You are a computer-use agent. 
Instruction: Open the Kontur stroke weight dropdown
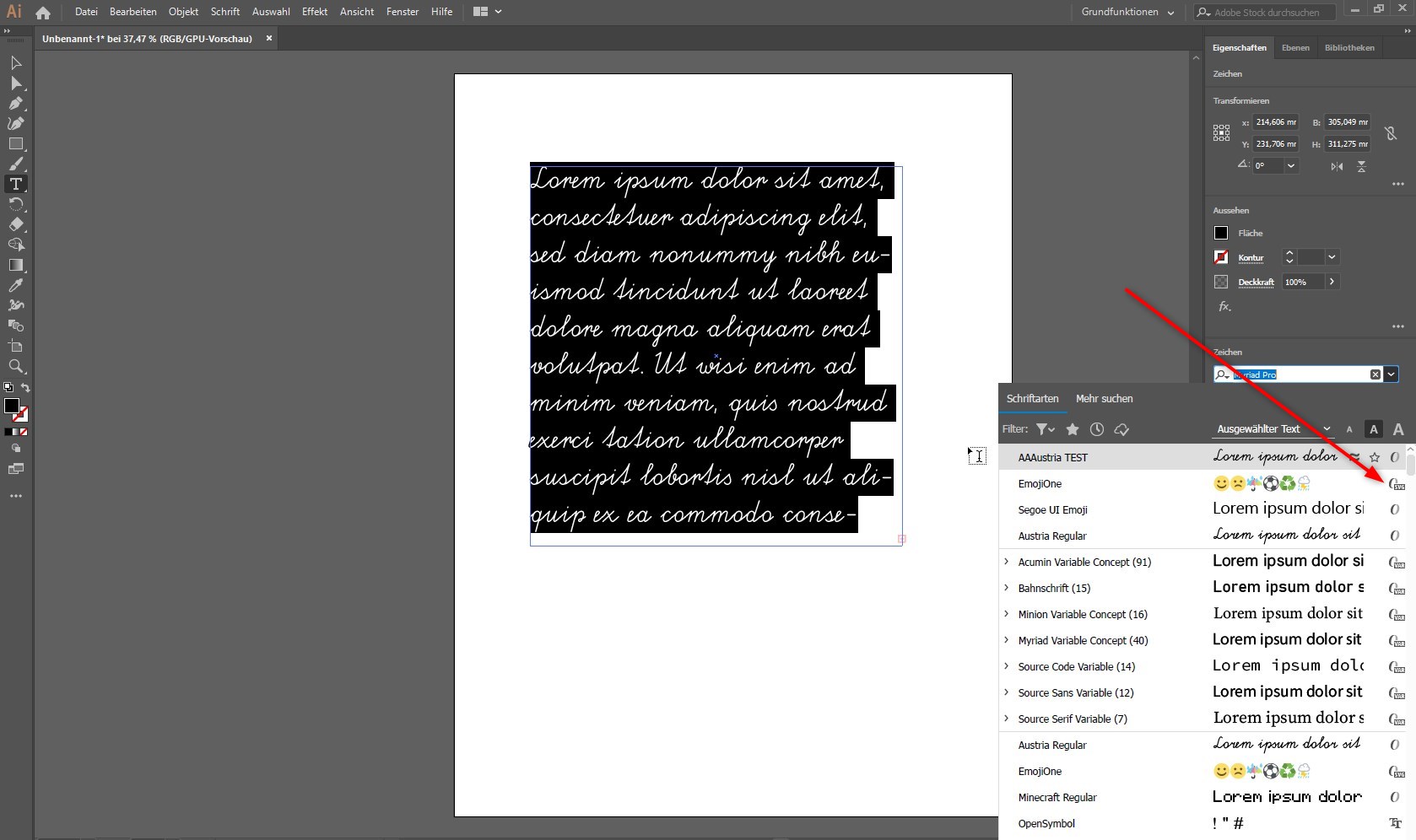coord(1331,257)
